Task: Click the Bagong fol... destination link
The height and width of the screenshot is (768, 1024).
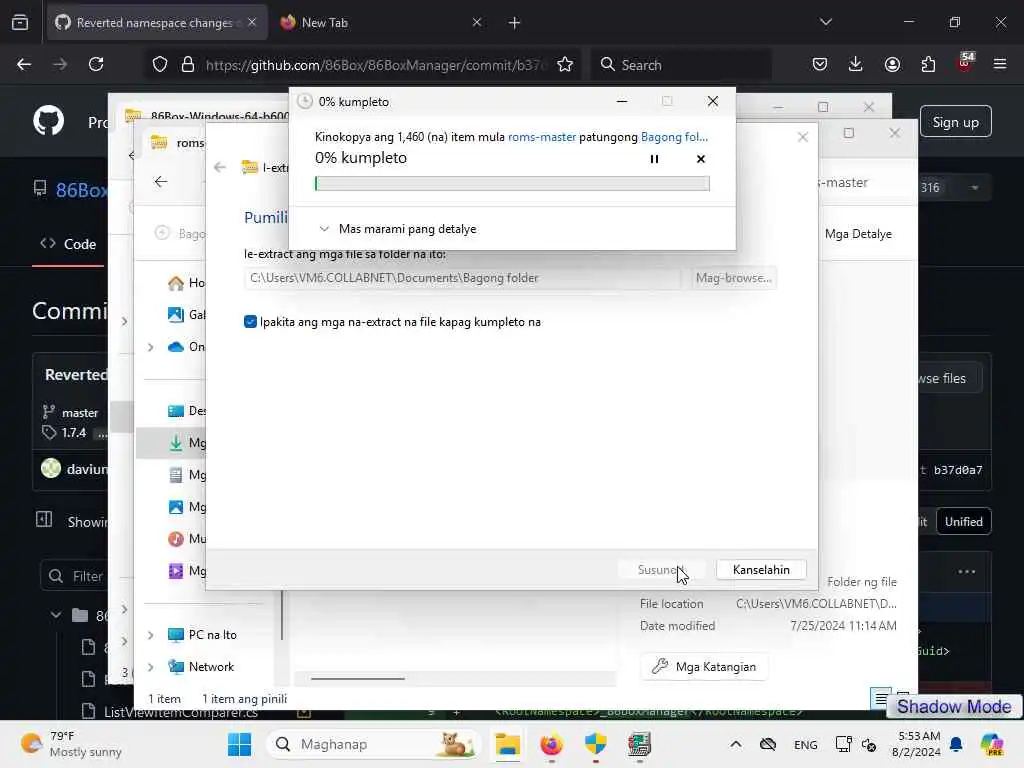Action: pyautogui.click(x=674, y=137)
